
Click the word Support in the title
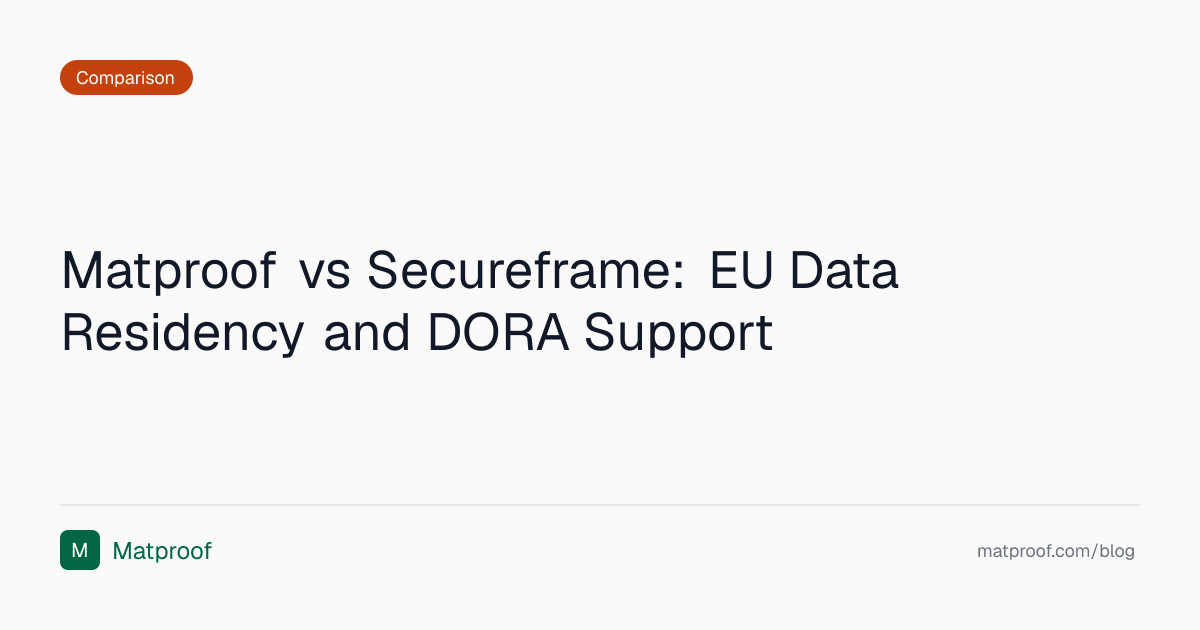pyautogui.click(x=679, y=333)
